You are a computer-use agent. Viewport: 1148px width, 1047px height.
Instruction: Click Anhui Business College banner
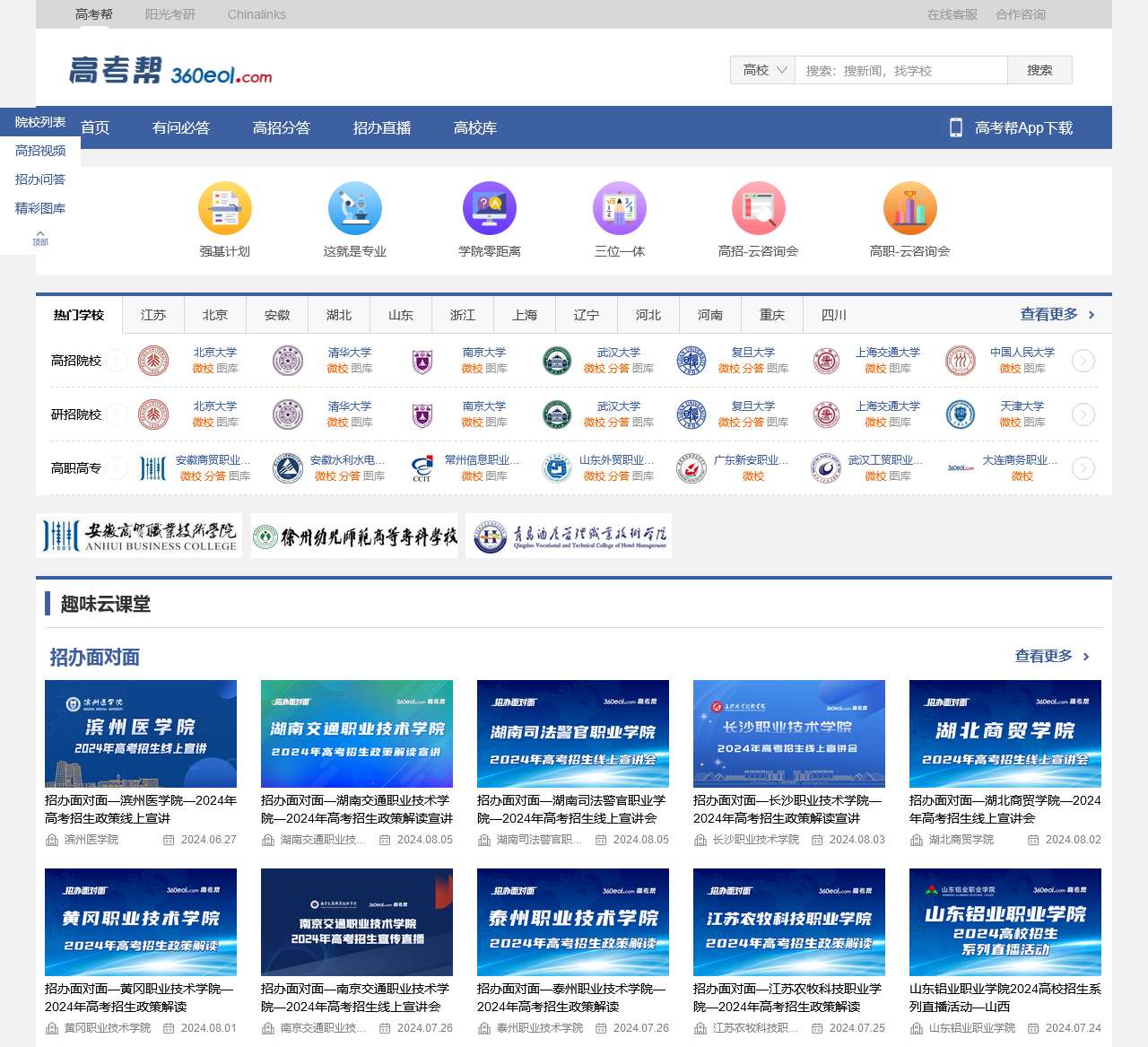pos(139,536)
